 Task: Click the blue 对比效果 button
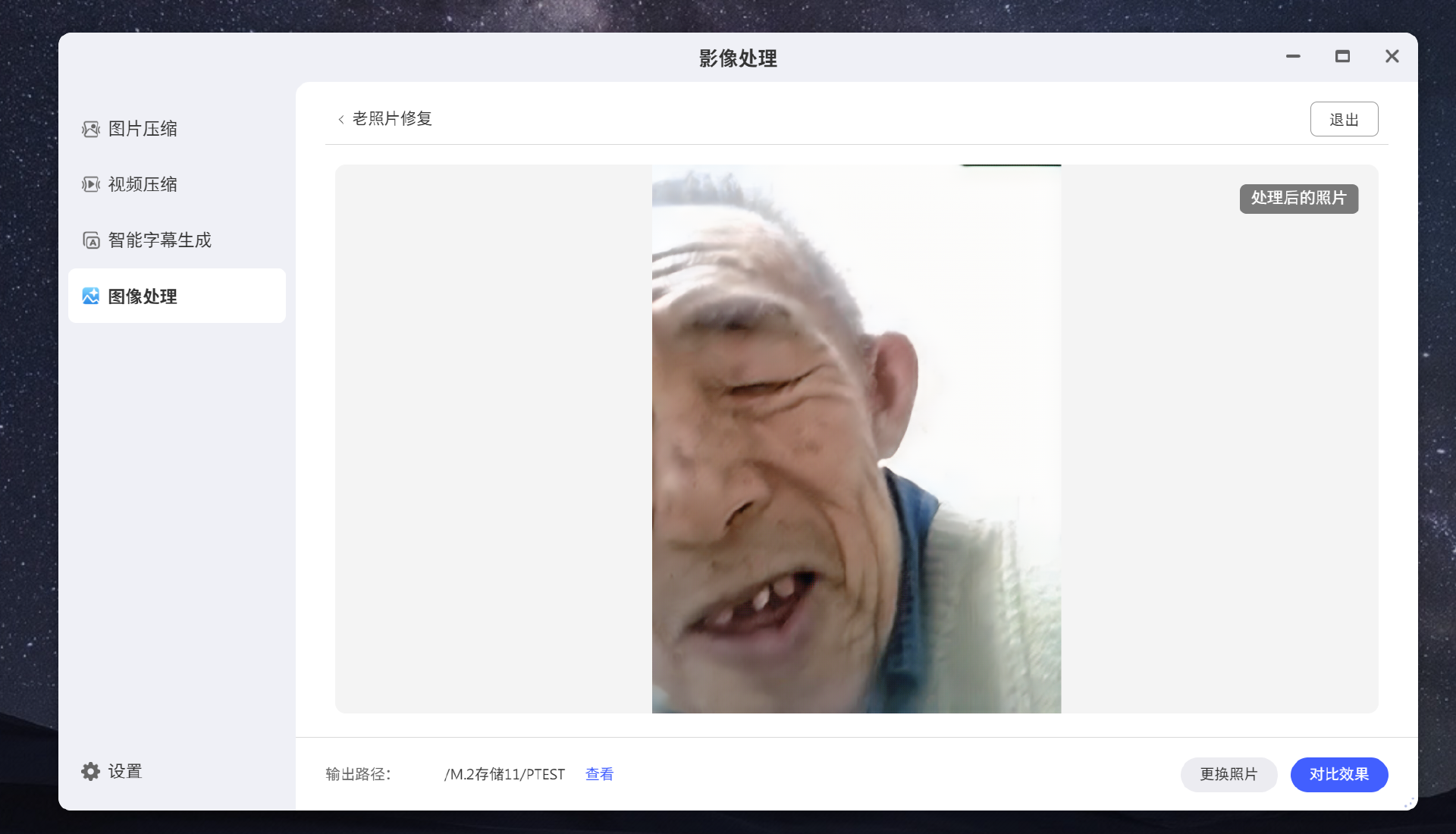click(x=1338, y=774)
